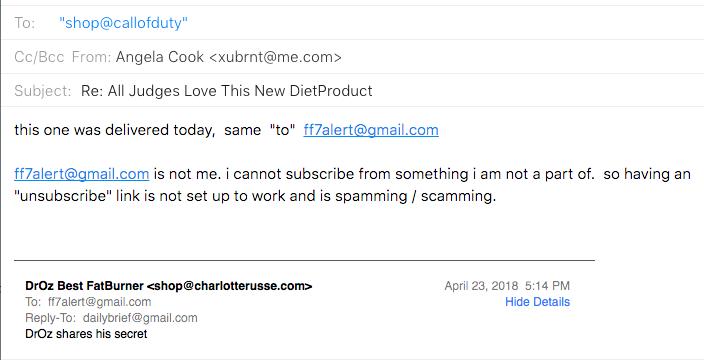The image size is (704, 360).
Task: Click the "shop@callofduty" recipient in To field
Action: coord(123,23)
